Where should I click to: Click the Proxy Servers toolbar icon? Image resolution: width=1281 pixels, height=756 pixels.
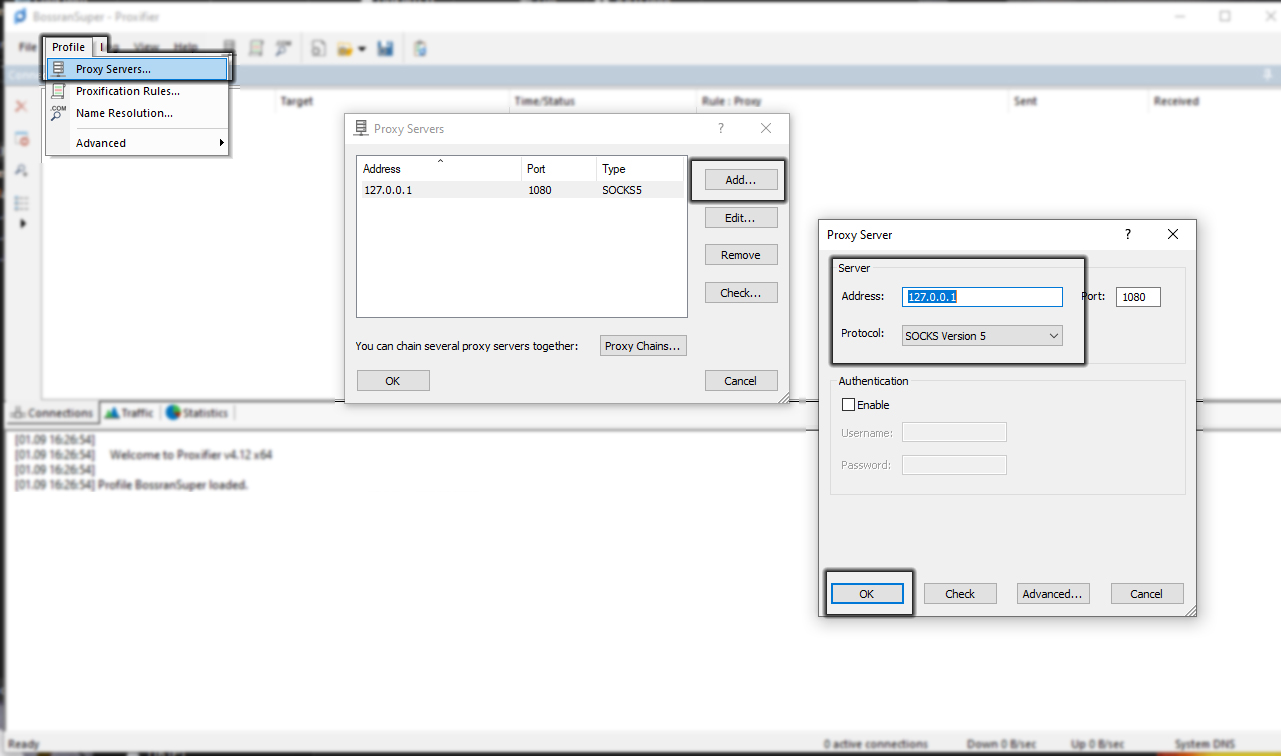point(229,48)
